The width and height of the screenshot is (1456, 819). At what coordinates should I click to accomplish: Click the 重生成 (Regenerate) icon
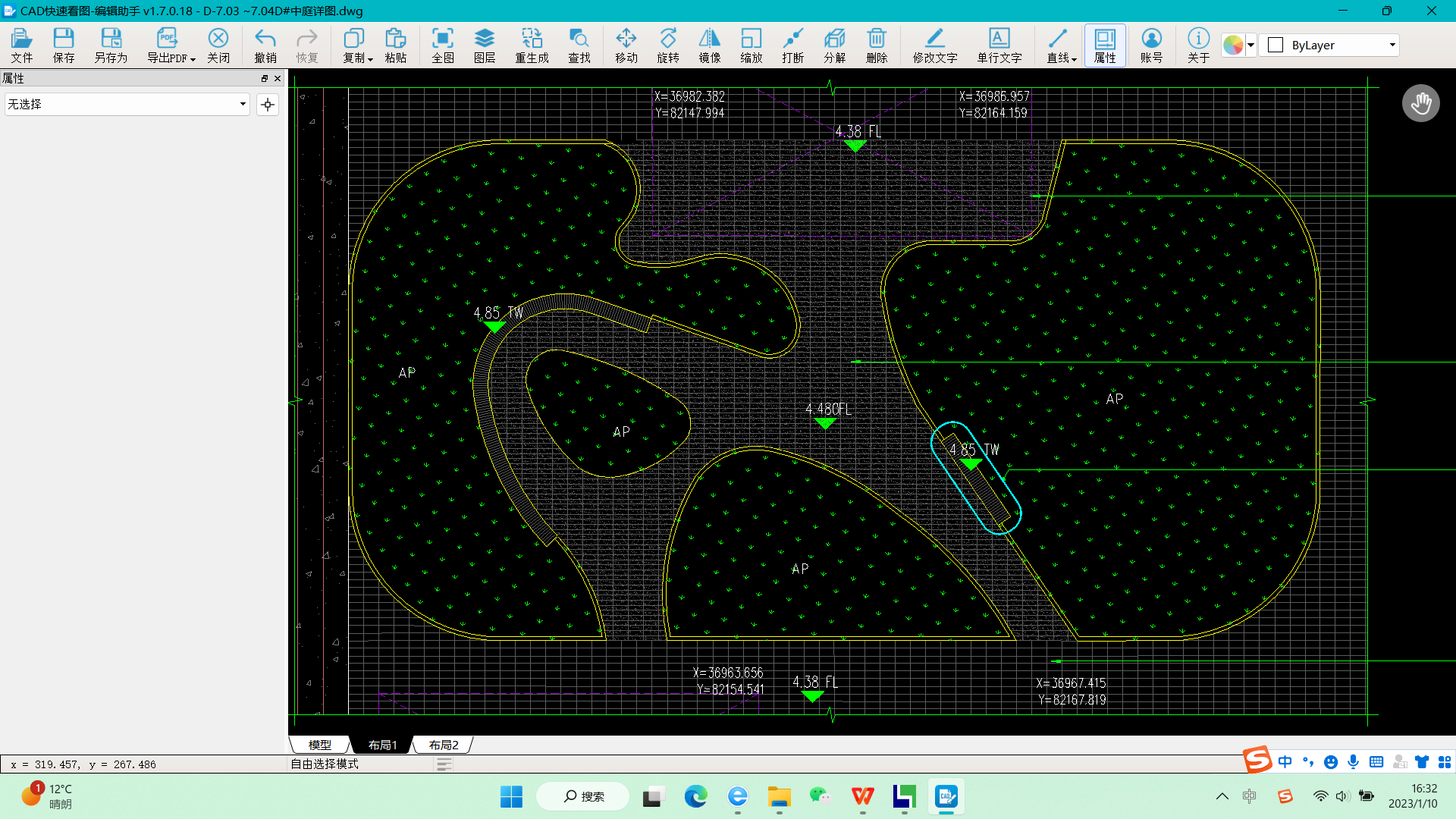coord(532,45)
